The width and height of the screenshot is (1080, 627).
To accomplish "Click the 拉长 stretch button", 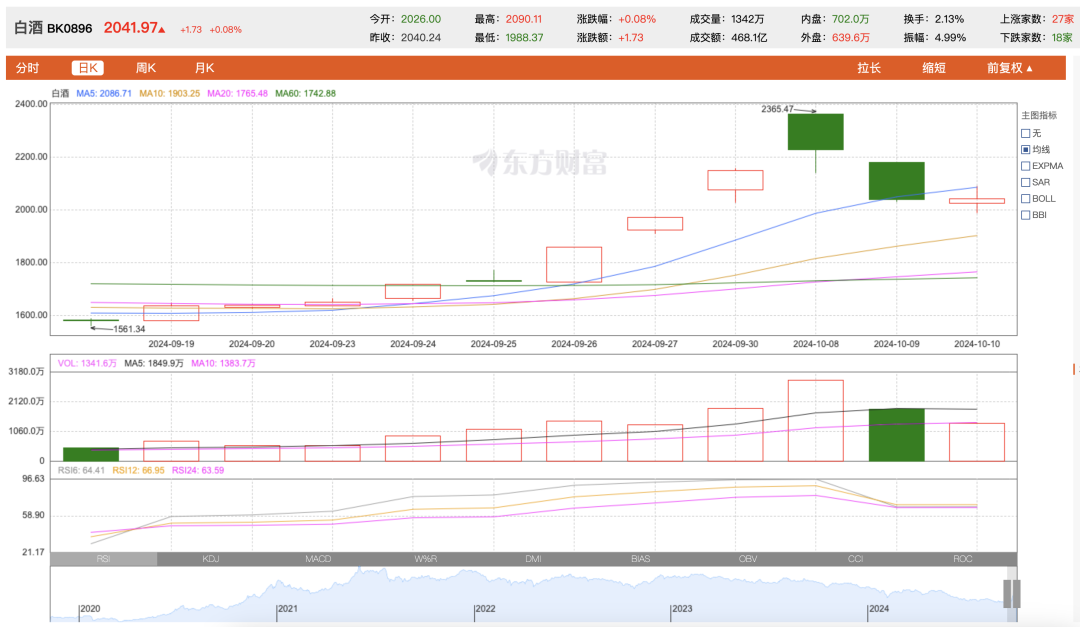I will (x=869, y=68).
